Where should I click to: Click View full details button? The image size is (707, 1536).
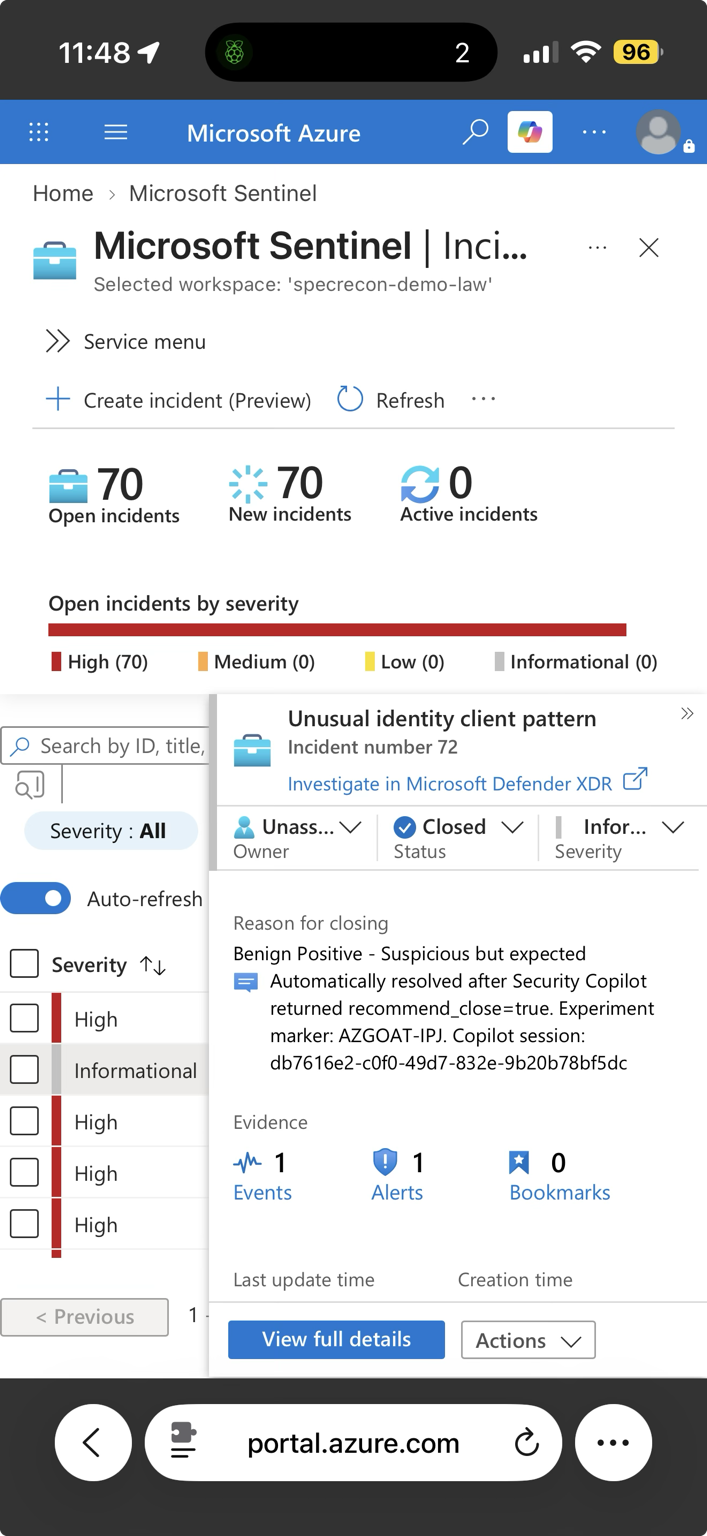coord(336,1340)
